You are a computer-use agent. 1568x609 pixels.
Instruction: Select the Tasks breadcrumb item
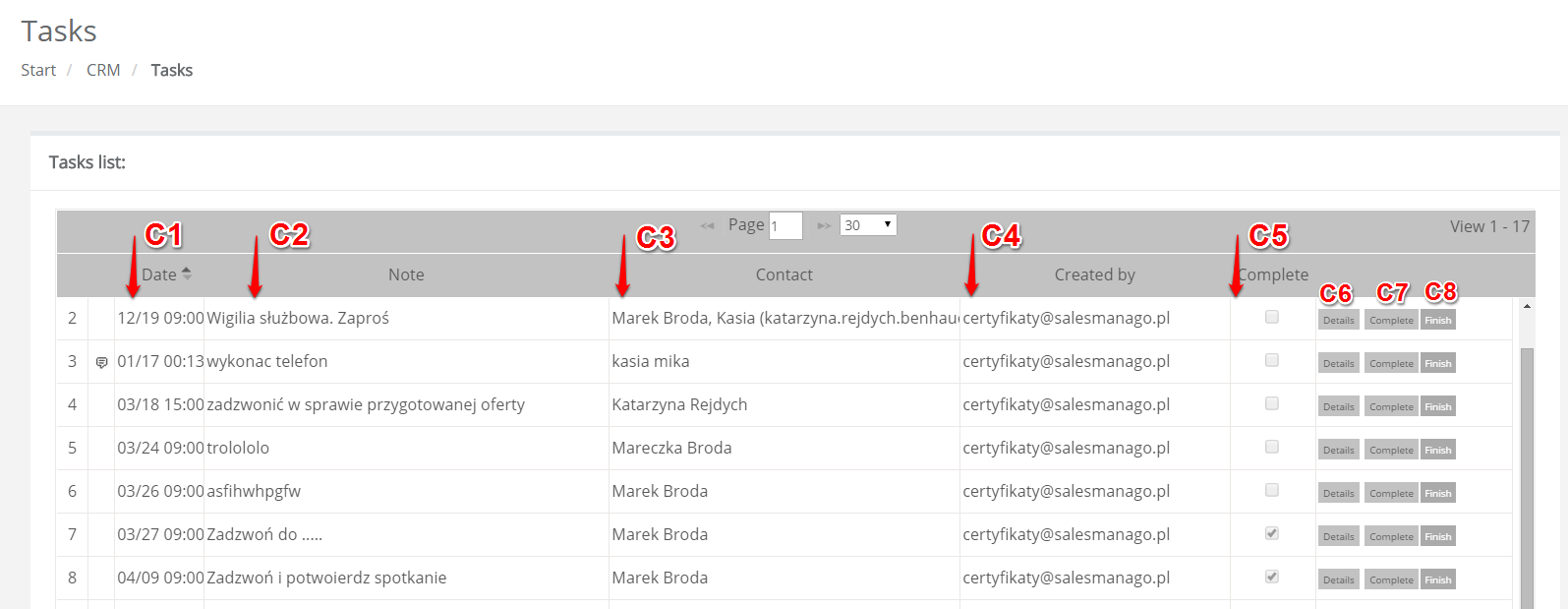coord(172,70)
